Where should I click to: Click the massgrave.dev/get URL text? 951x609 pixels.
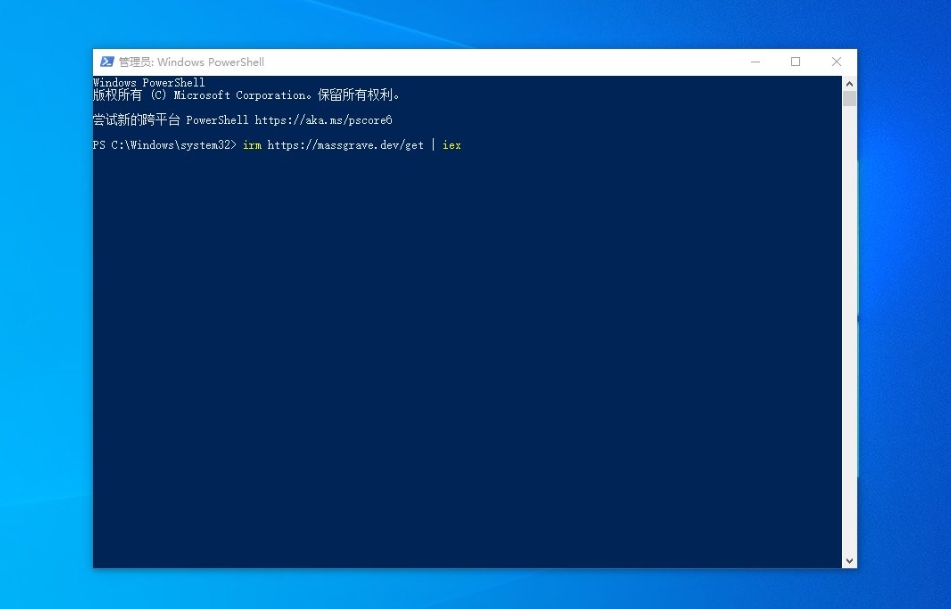tap(345, 145)
